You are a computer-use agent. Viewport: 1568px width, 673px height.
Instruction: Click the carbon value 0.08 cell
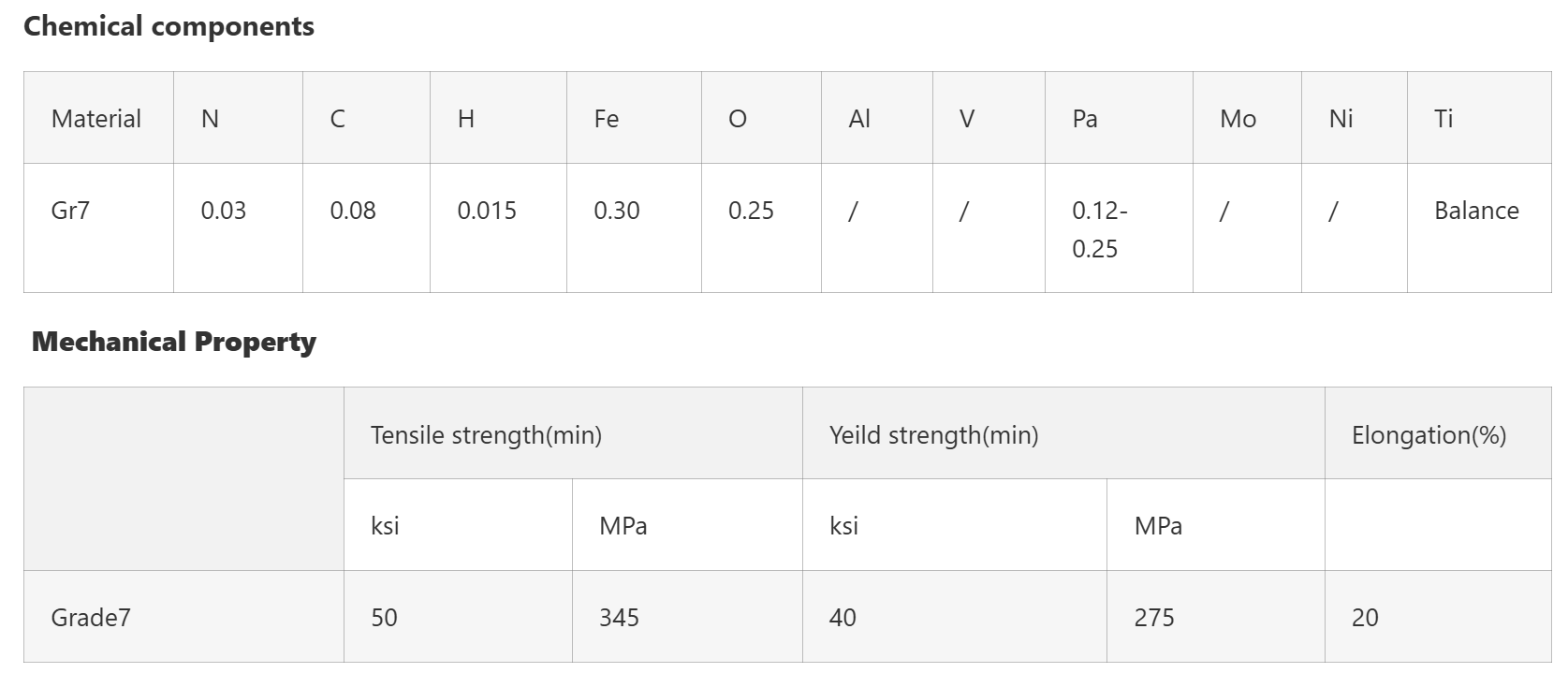pyautogui.click(x=353, y=211)
